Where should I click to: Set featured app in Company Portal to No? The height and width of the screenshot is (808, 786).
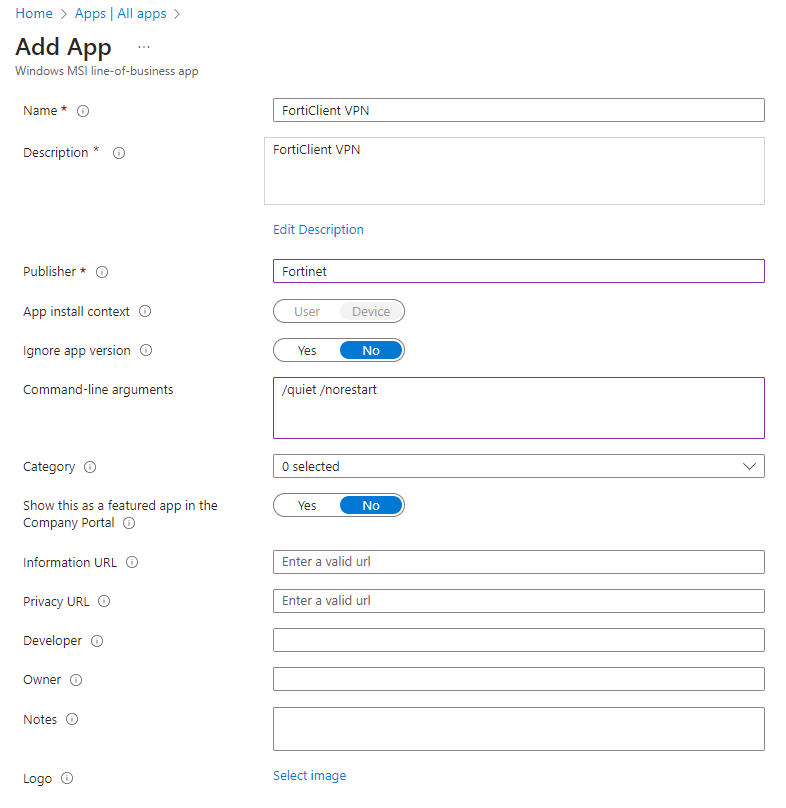(371, 506)
